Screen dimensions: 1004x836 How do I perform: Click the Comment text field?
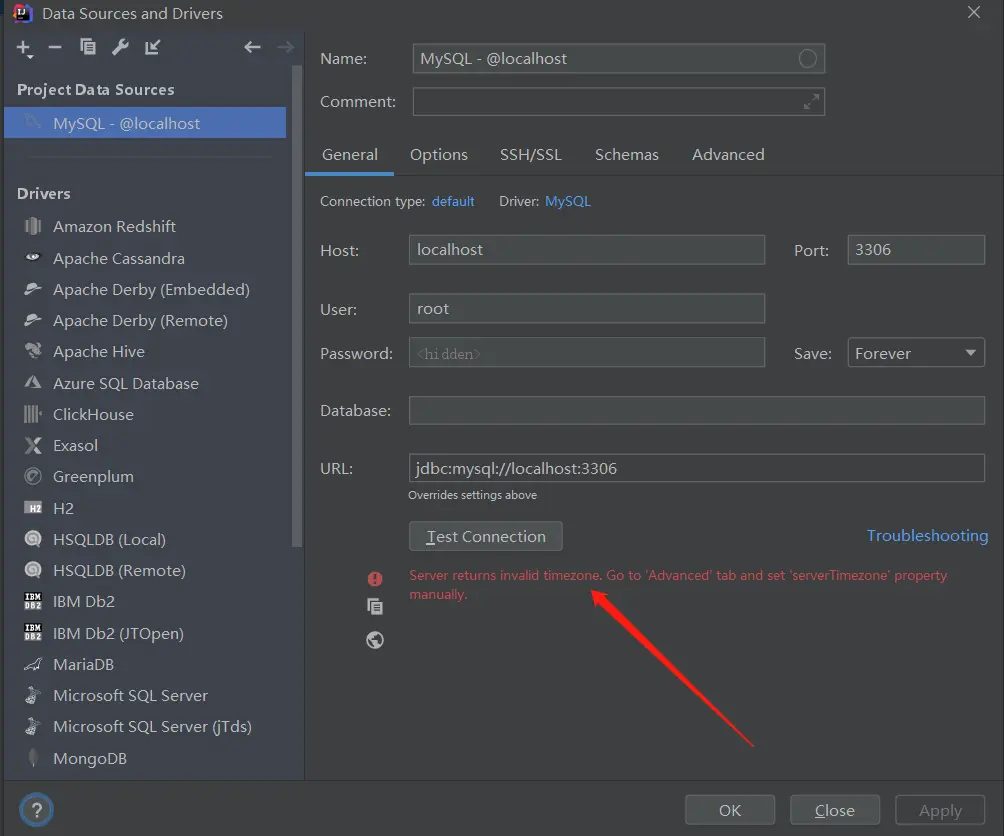[619, 102]
